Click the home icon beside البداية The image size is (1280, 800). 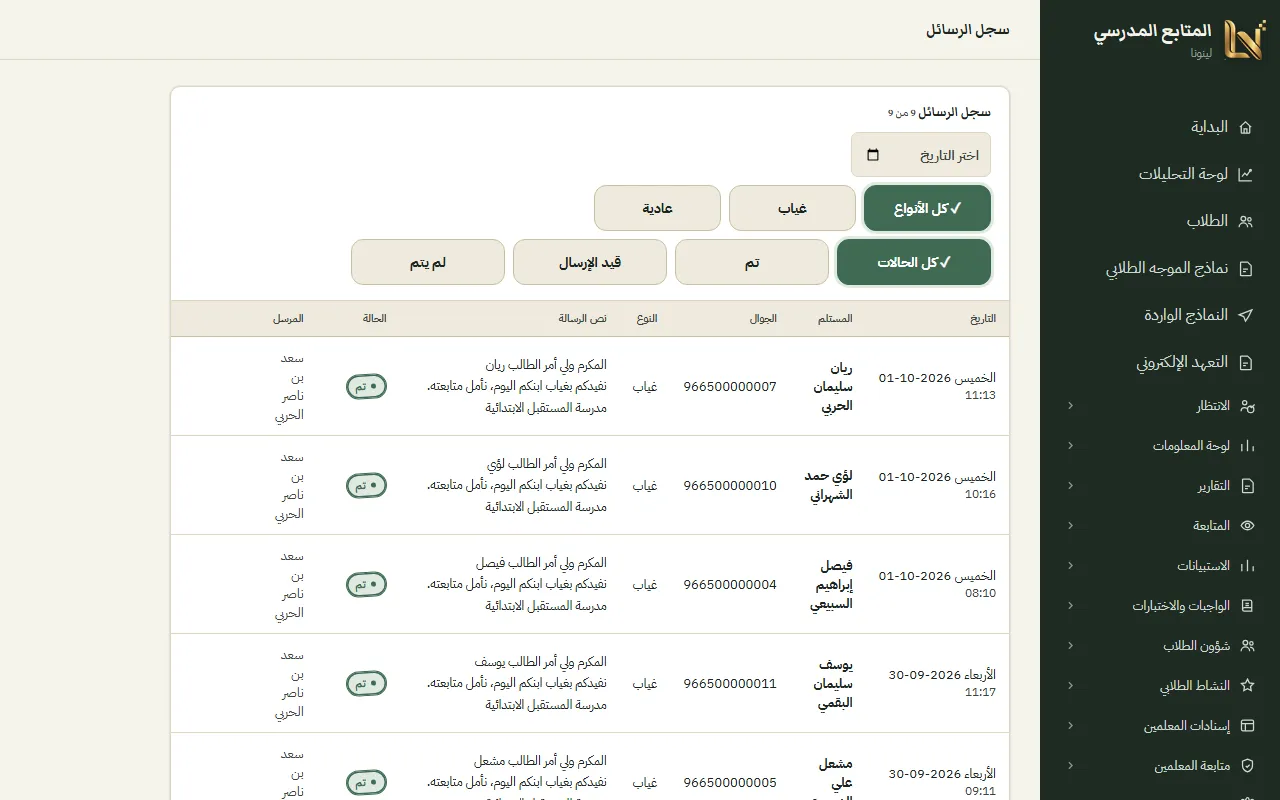coord(1245,127)
